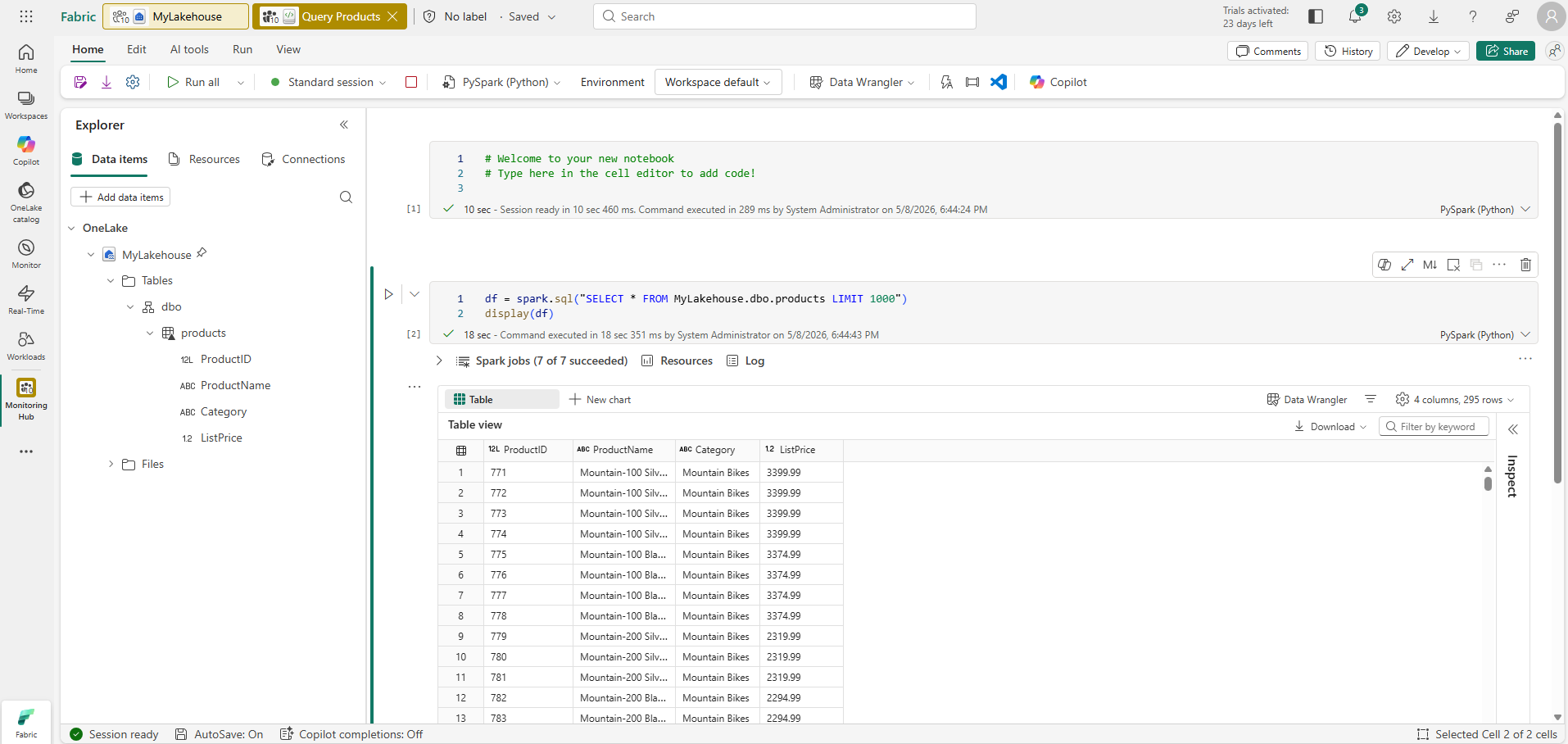Save the notebook with the save icon
The width and height of the screenshot is (1568, 744).
point(80,82)
